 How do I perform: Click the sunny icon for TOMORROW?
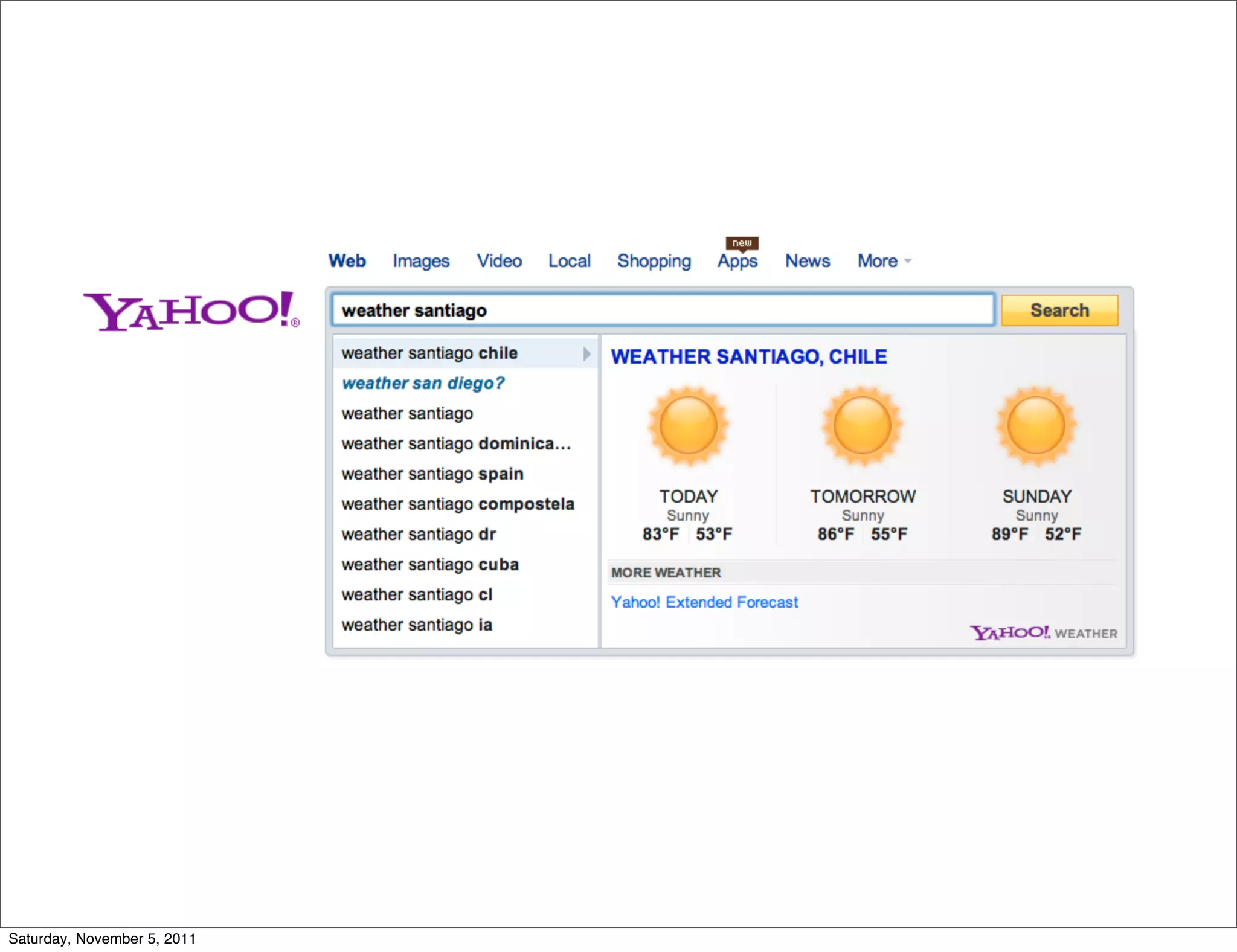[863, 426]
